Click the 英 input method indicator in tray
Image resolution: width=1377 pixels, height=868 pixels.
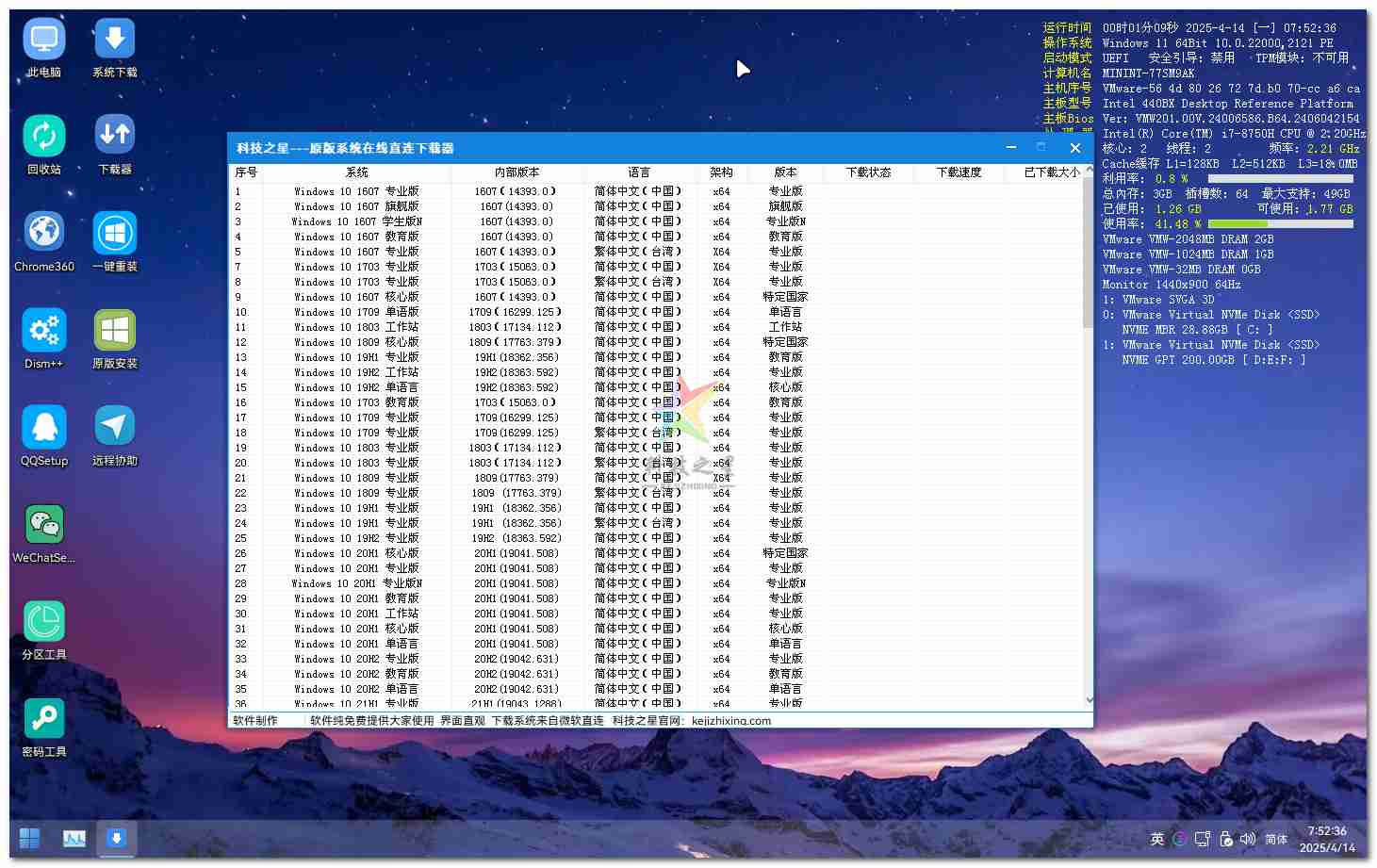point(1156,839)
